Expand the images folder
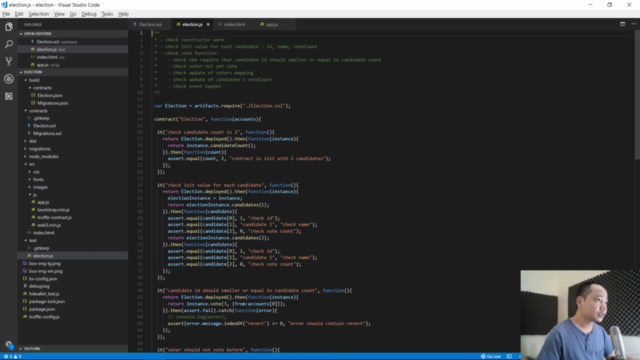640x360 pixels. [73, 187]
